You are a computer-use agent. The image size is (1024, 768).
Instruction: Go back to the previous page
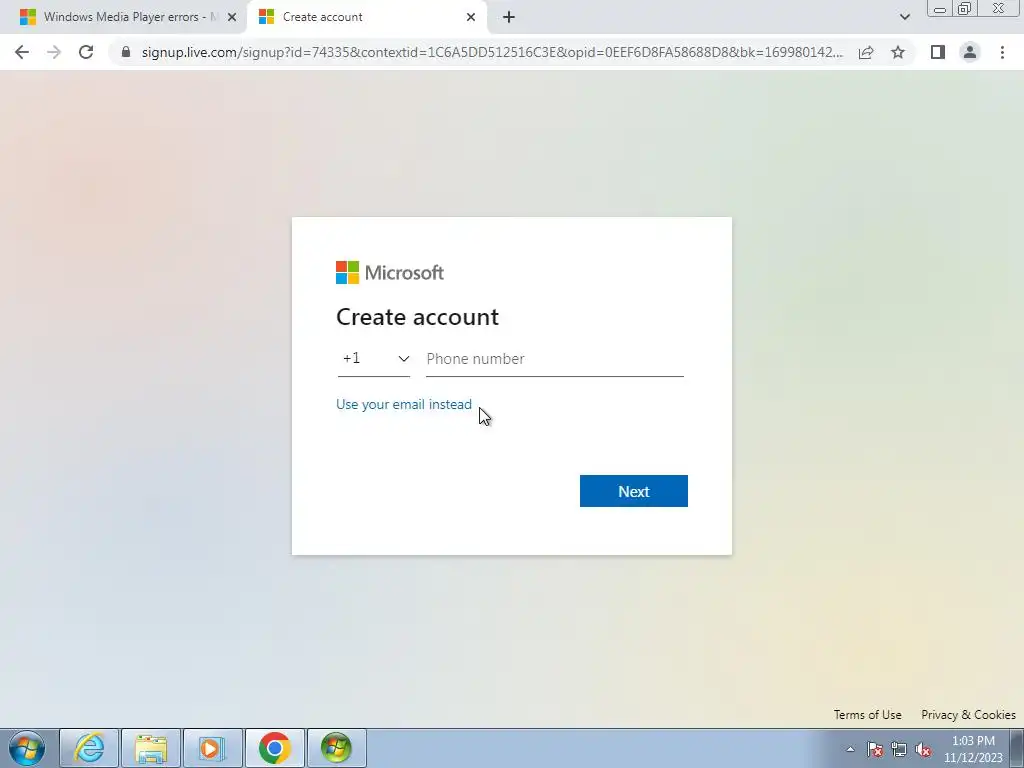[22, 52]
